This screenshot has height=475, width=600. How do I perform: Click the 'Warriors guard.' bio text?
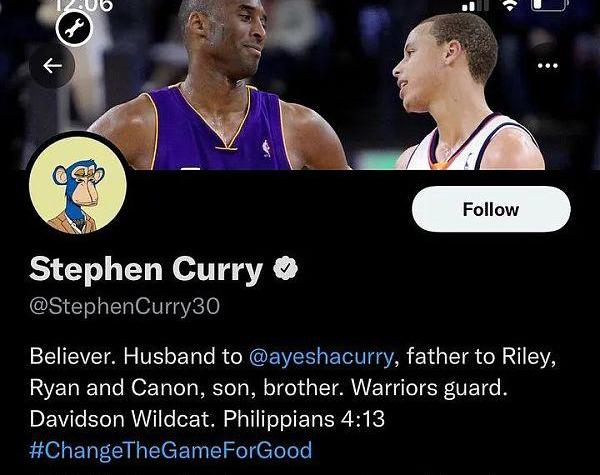pos(429,388)
